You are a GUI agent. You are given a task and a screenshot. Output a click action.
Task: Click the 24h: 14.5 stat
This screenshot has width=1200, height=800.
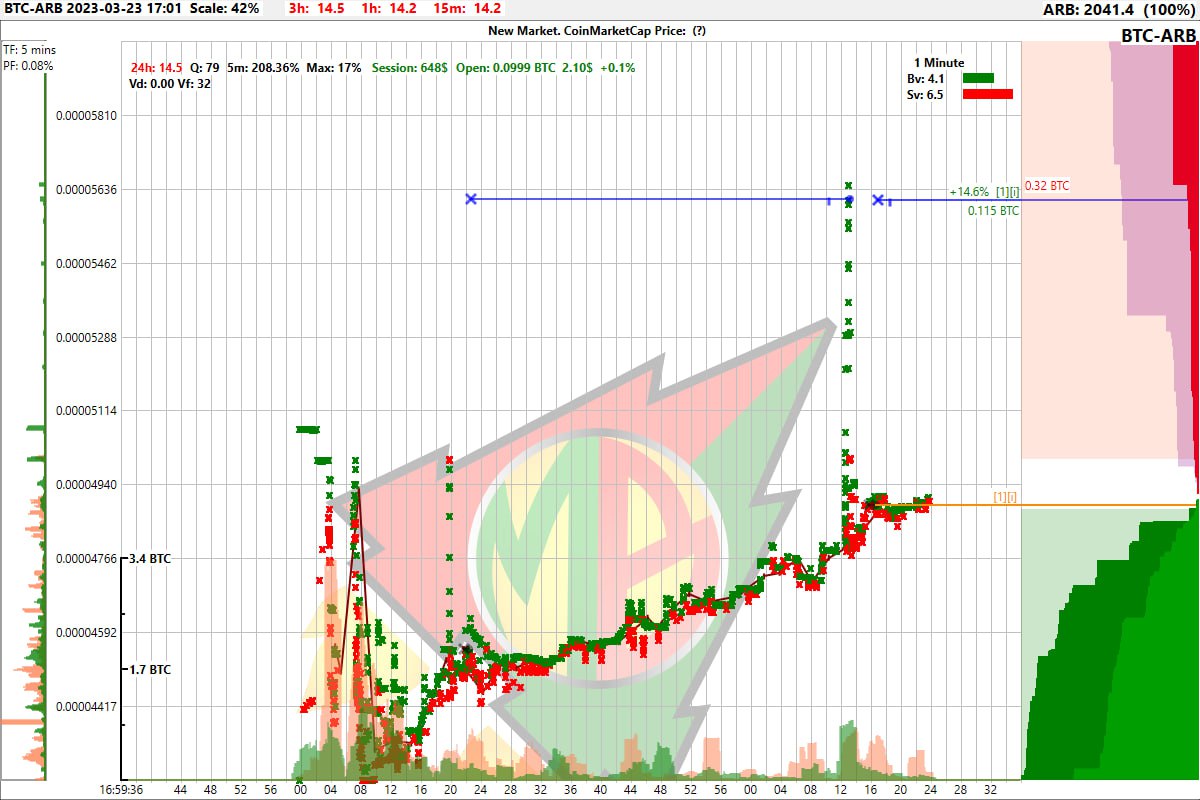click(157, 68)
